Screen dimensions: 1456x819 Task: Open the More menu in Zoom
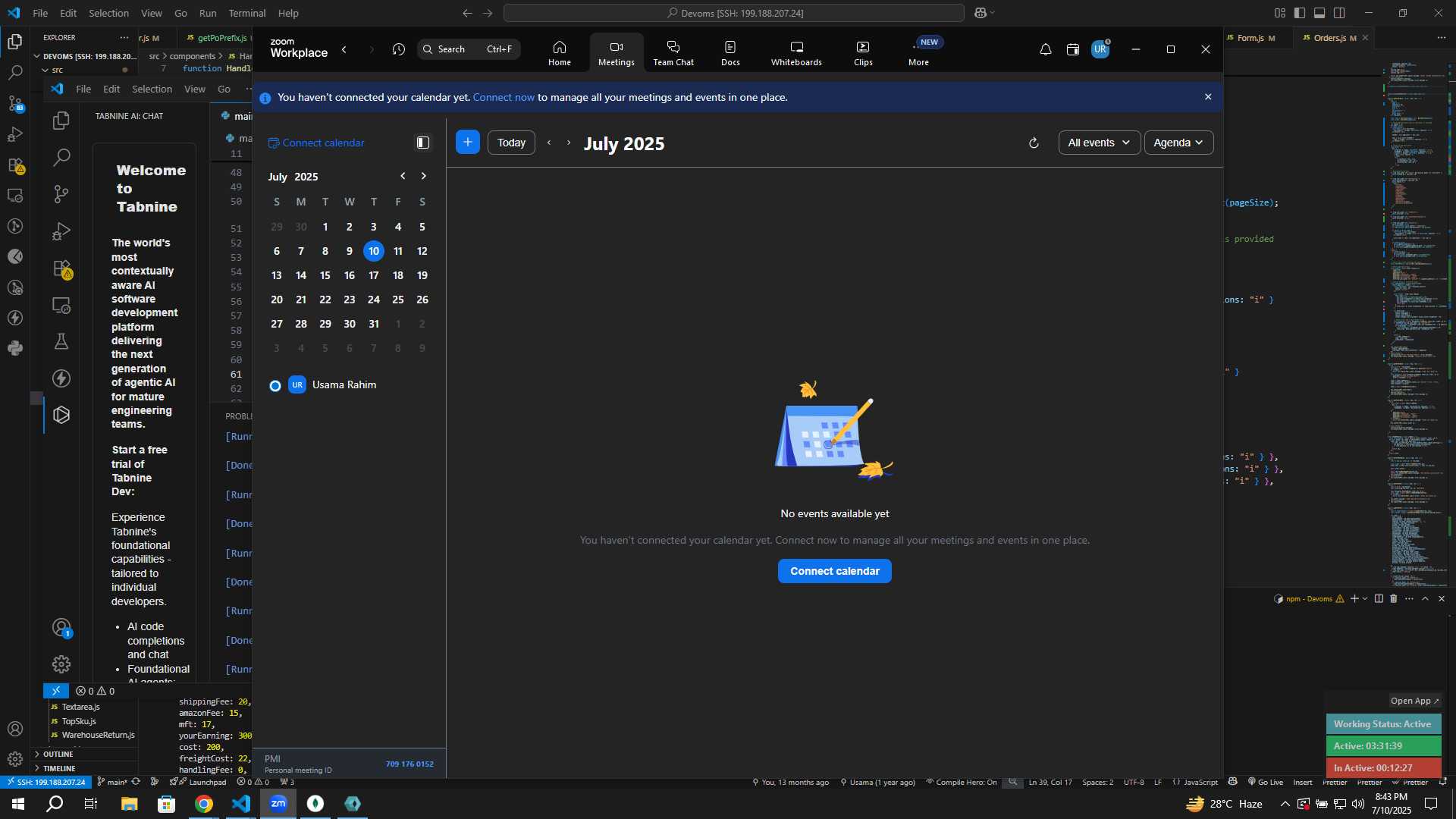click(x=918, y=53)
